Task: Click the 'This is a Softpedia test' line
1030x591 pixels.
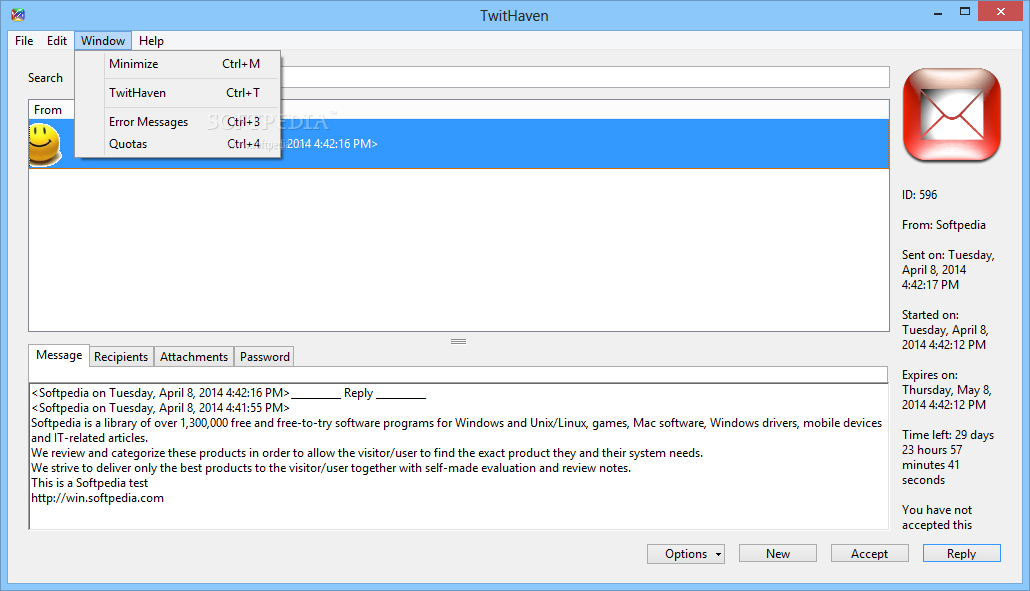Action: point(89,483)
